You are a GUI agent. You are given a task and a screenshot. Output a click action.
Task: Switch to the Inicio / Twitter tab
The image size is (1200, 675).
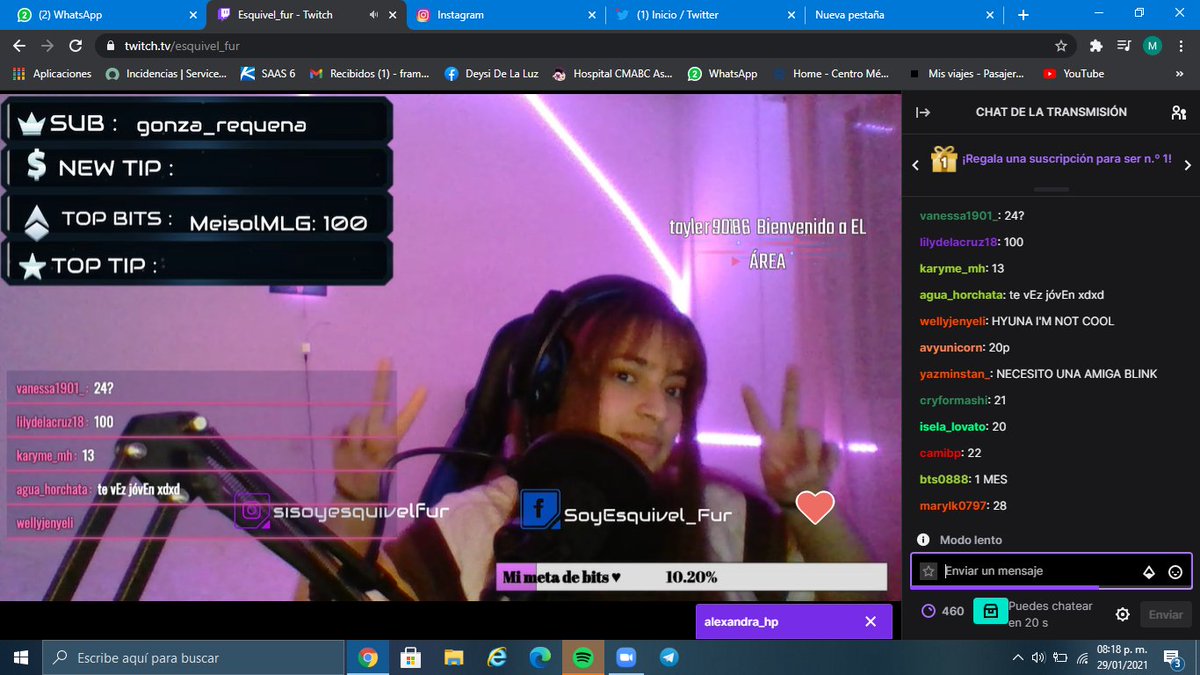[706, 15]
